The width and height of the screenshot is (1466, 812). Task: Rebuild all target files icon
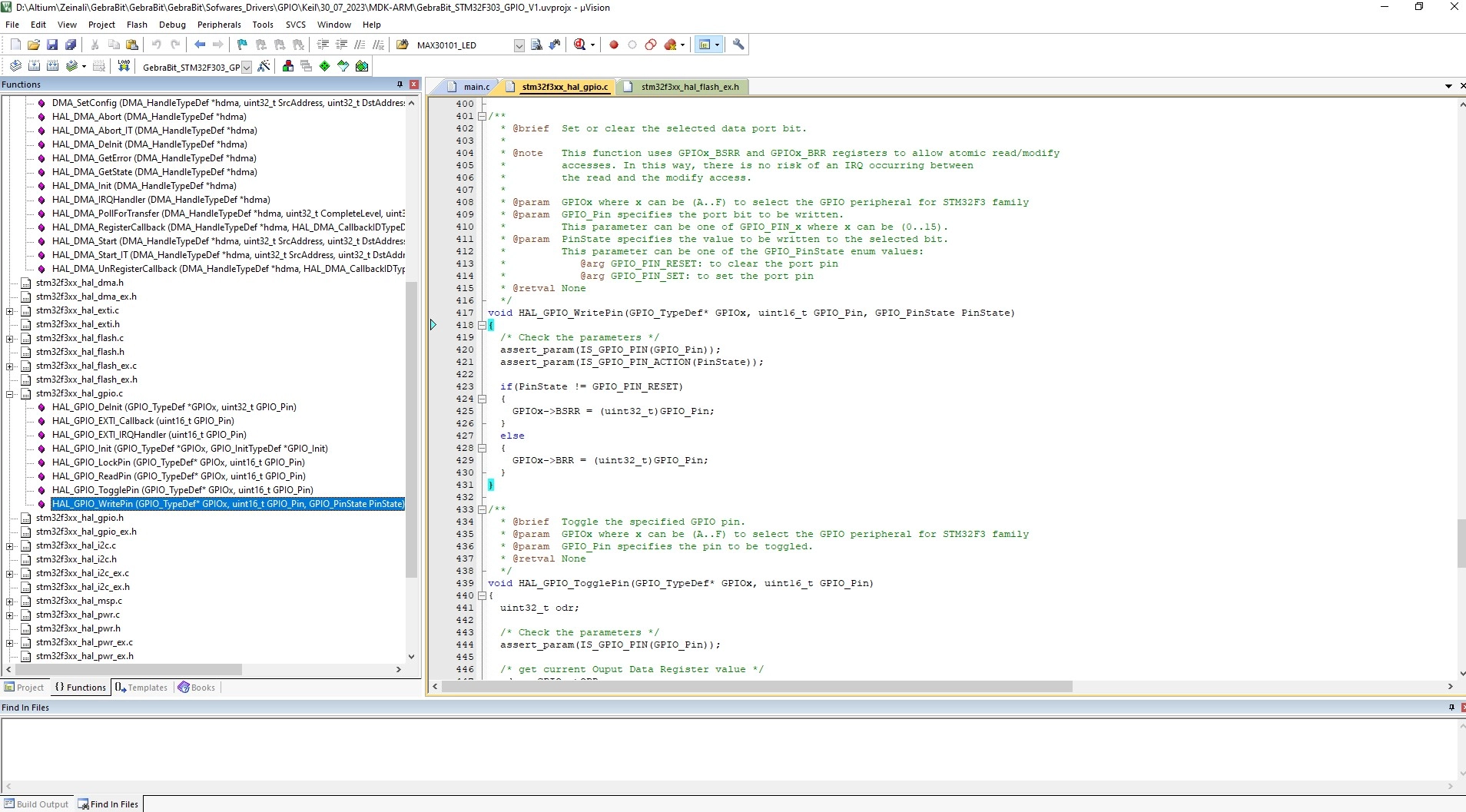(x=52, y=66)
